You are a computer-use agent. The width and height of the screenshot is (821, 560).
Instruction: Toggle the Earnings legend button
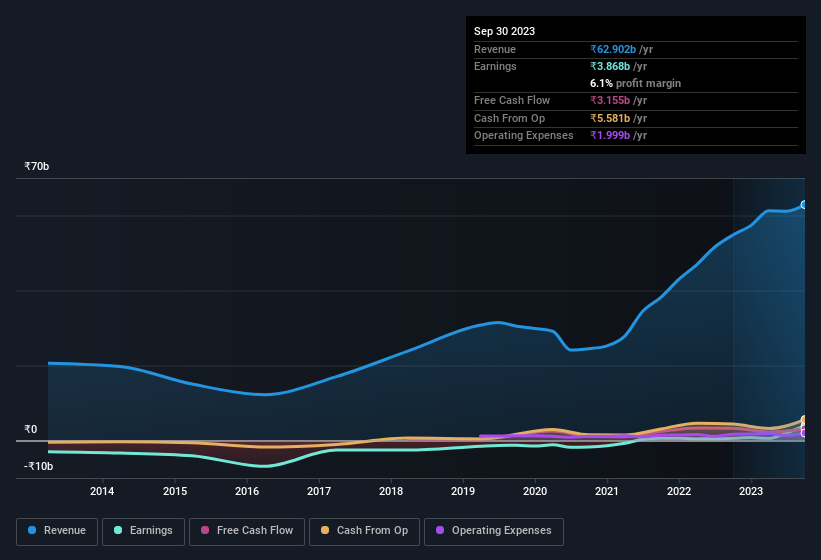point(143,532)
